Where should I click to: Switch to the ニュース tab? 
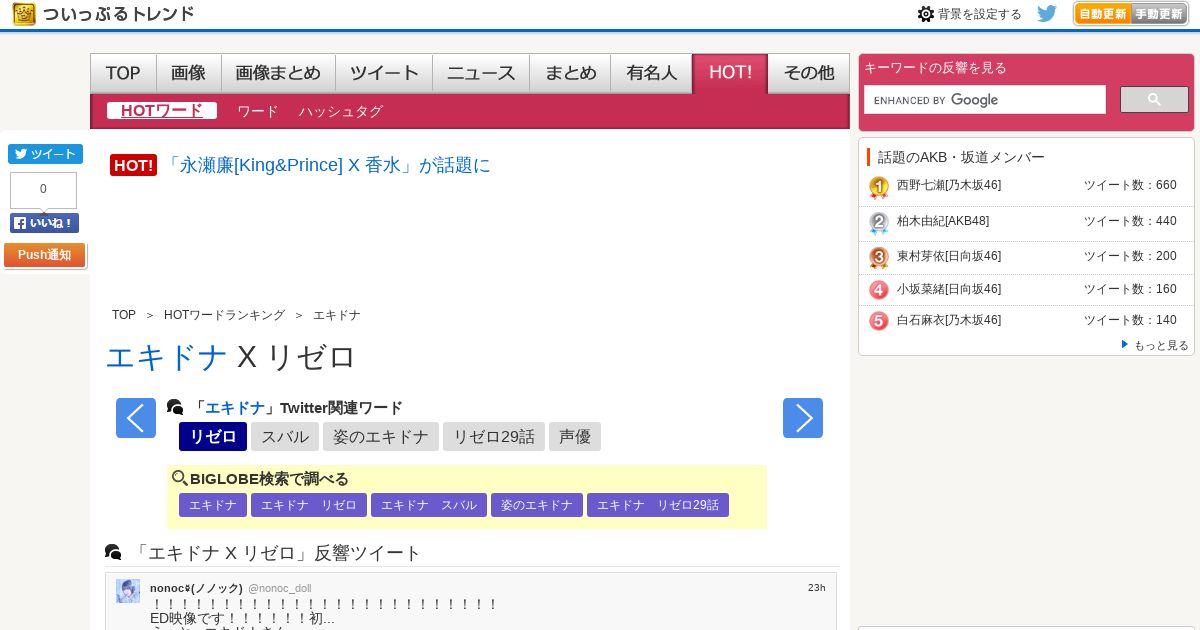coord(481,73)
